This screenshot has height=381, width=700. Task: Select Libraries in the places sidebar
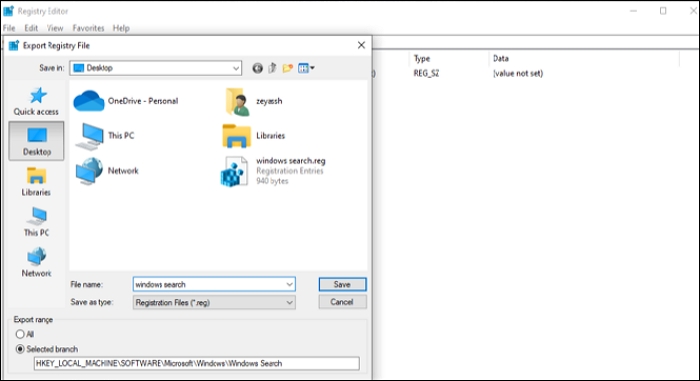point(36,181)
